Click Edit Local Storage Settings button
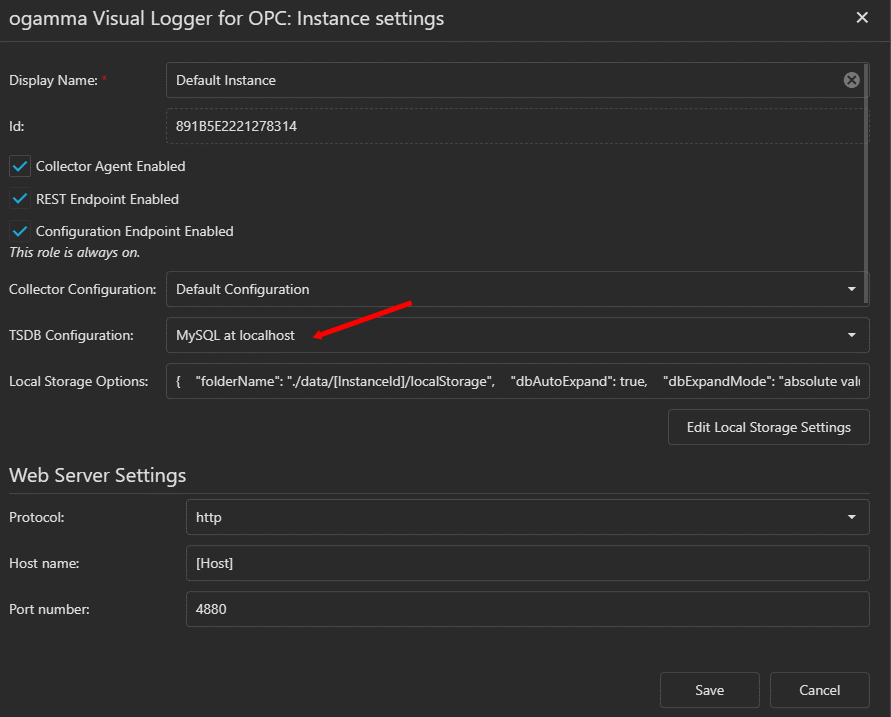The image size is (891, 717). click(768, 427)
